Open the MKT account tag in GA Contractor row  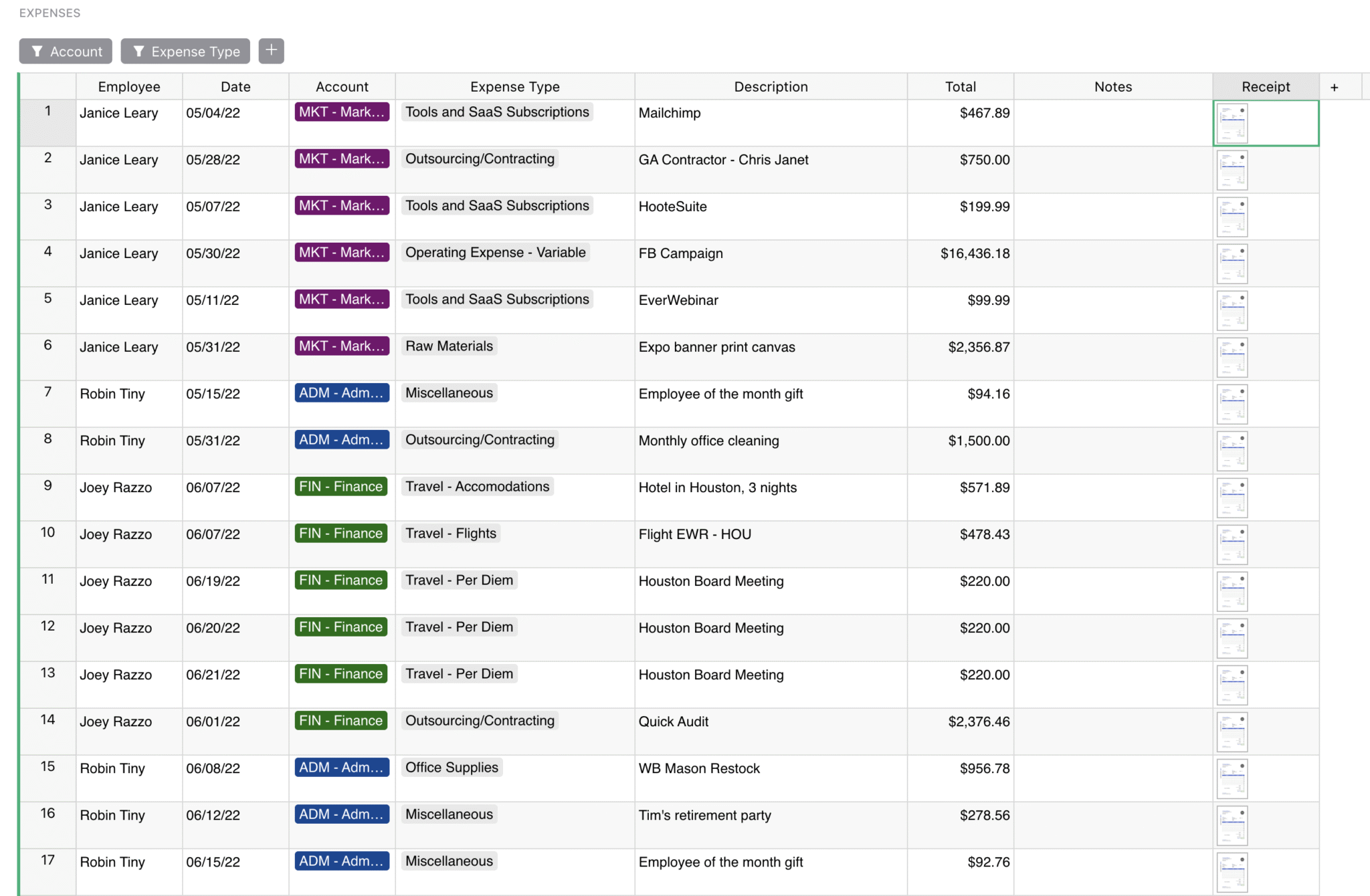point(342,158)
